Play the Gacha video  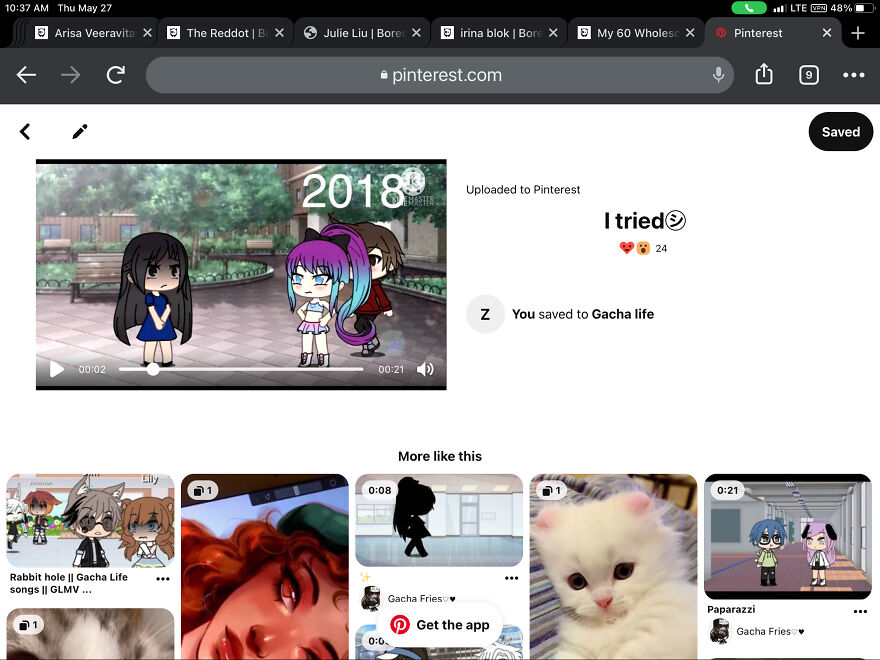tap(57, 369)
